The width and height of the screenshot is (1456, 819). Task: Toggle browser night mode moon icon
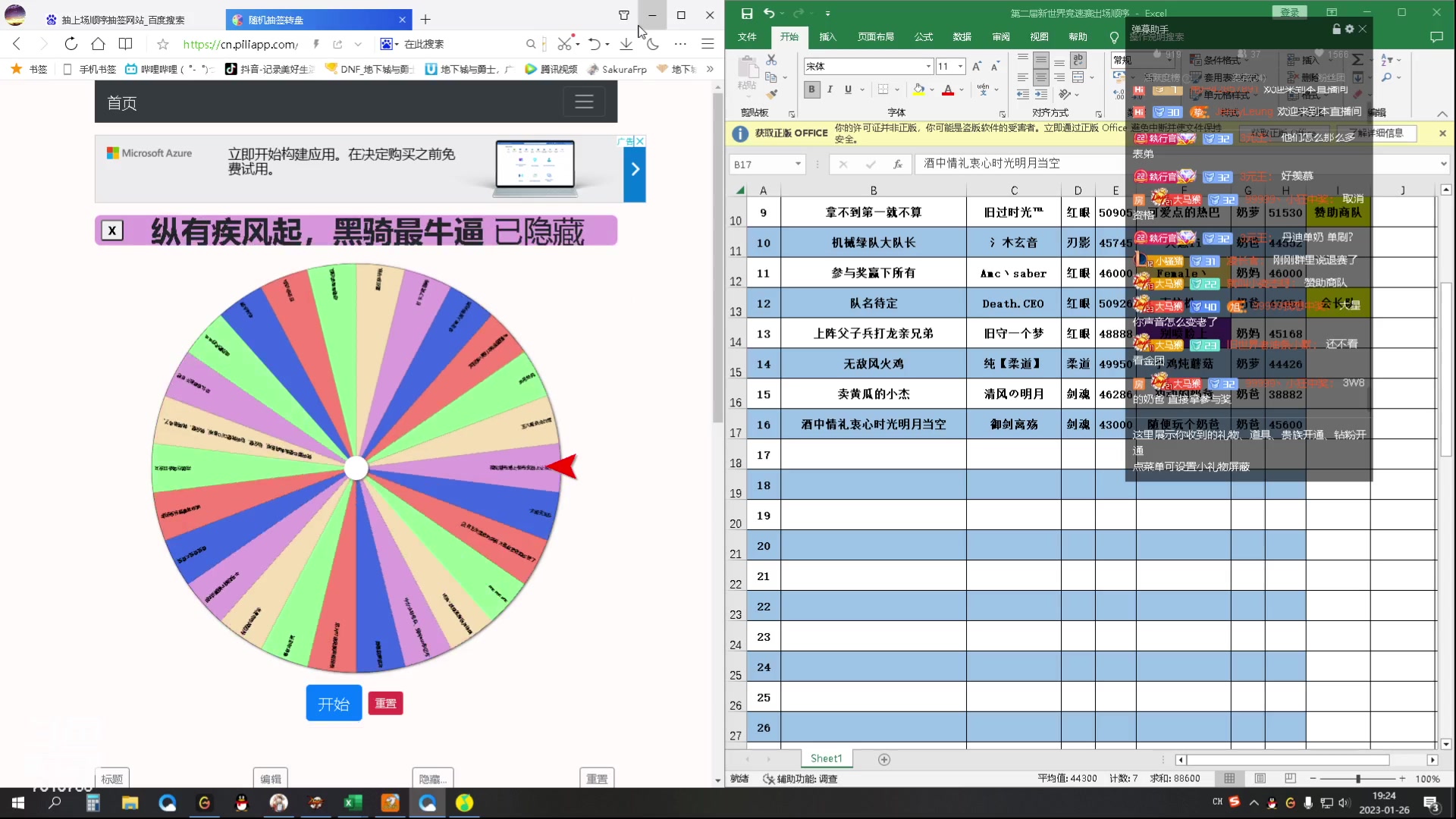(x=653, y=44)
